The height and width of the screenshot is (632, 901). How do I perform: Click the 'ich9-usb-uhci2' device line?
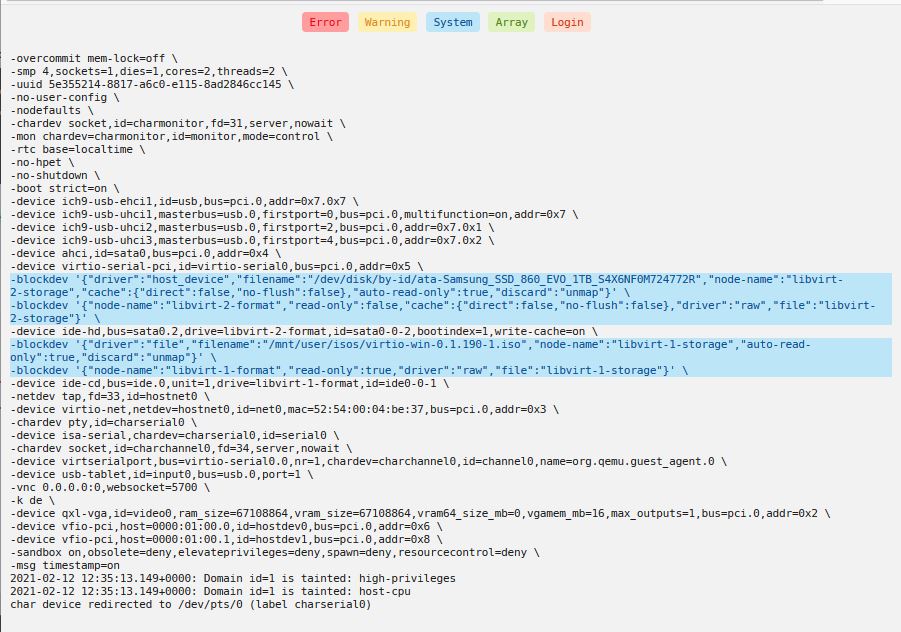coord(252,228)
